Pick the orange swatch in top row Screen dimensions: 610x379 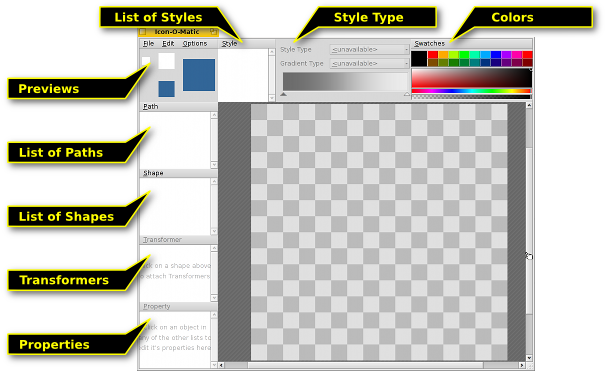(x=443, y=55)
